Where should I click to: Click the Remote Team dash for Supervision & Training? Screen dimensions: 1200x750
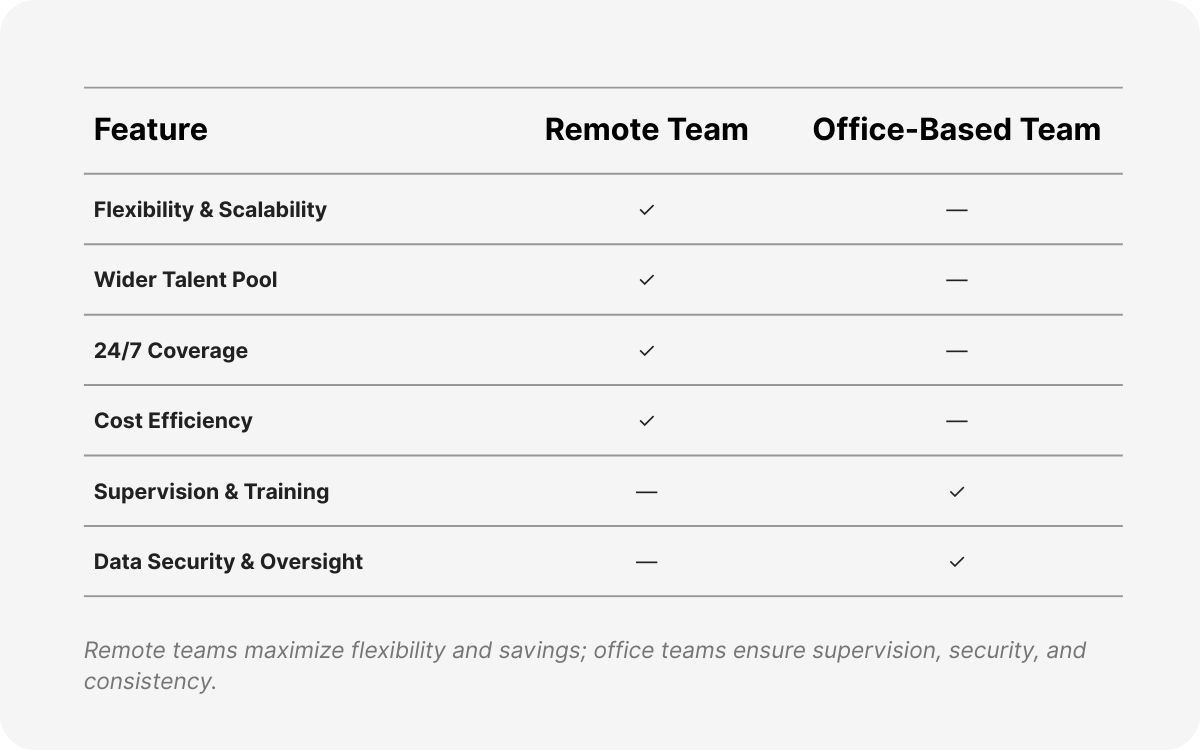646,492
